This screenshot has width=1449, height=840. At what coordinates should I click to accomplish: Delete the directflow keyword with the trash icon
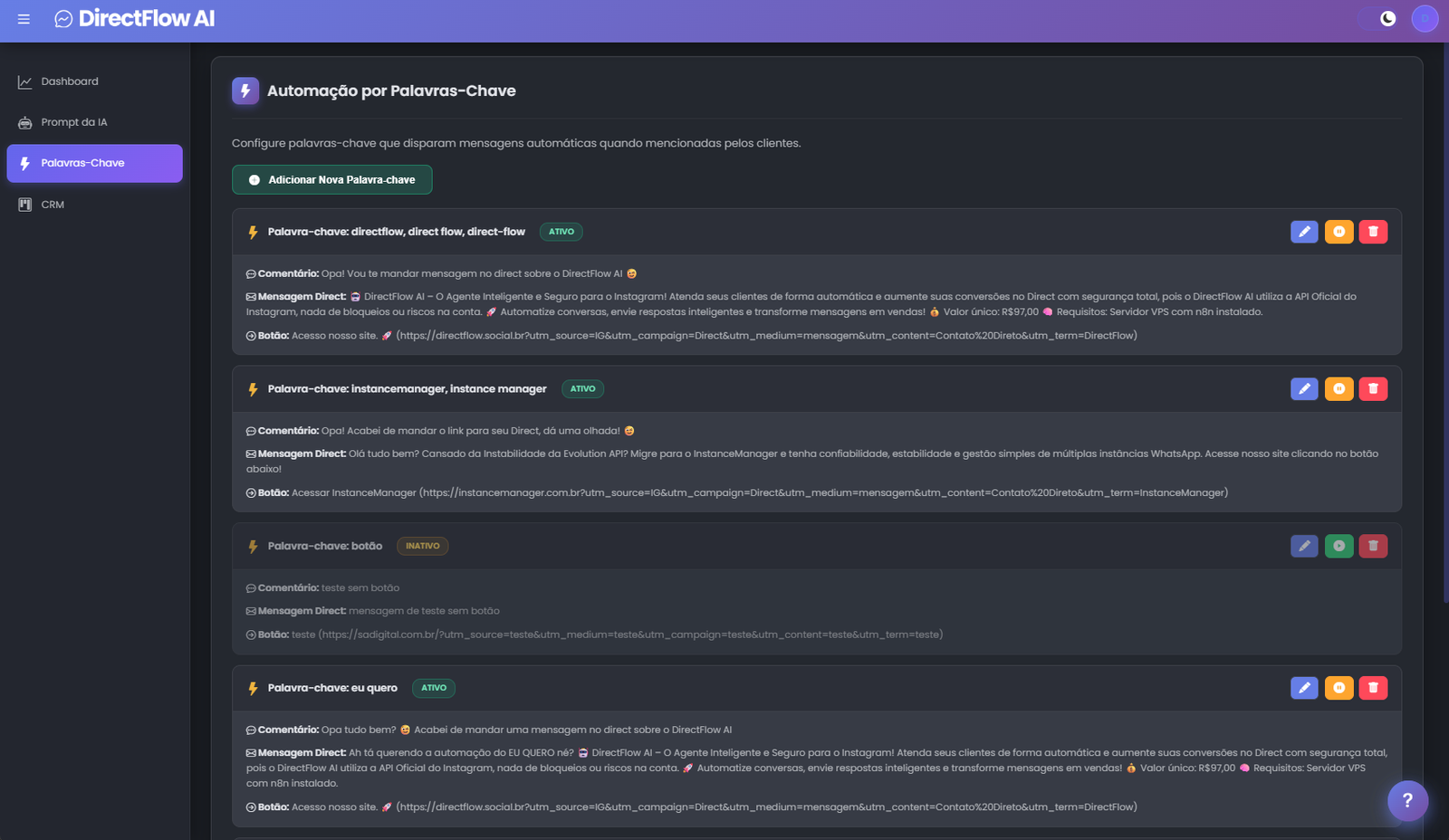(x=1373, y=232)
